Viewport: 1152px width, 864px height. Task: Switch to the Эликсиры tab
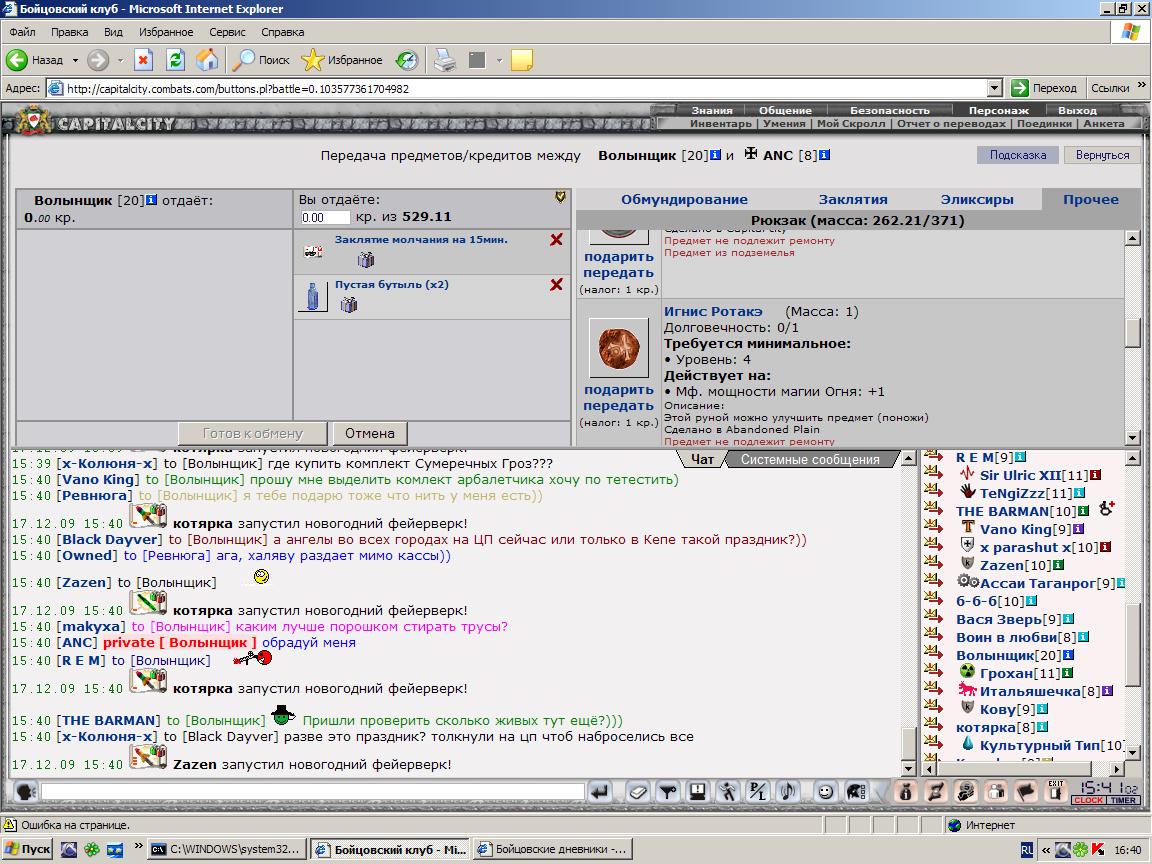[x=977, y=199]
